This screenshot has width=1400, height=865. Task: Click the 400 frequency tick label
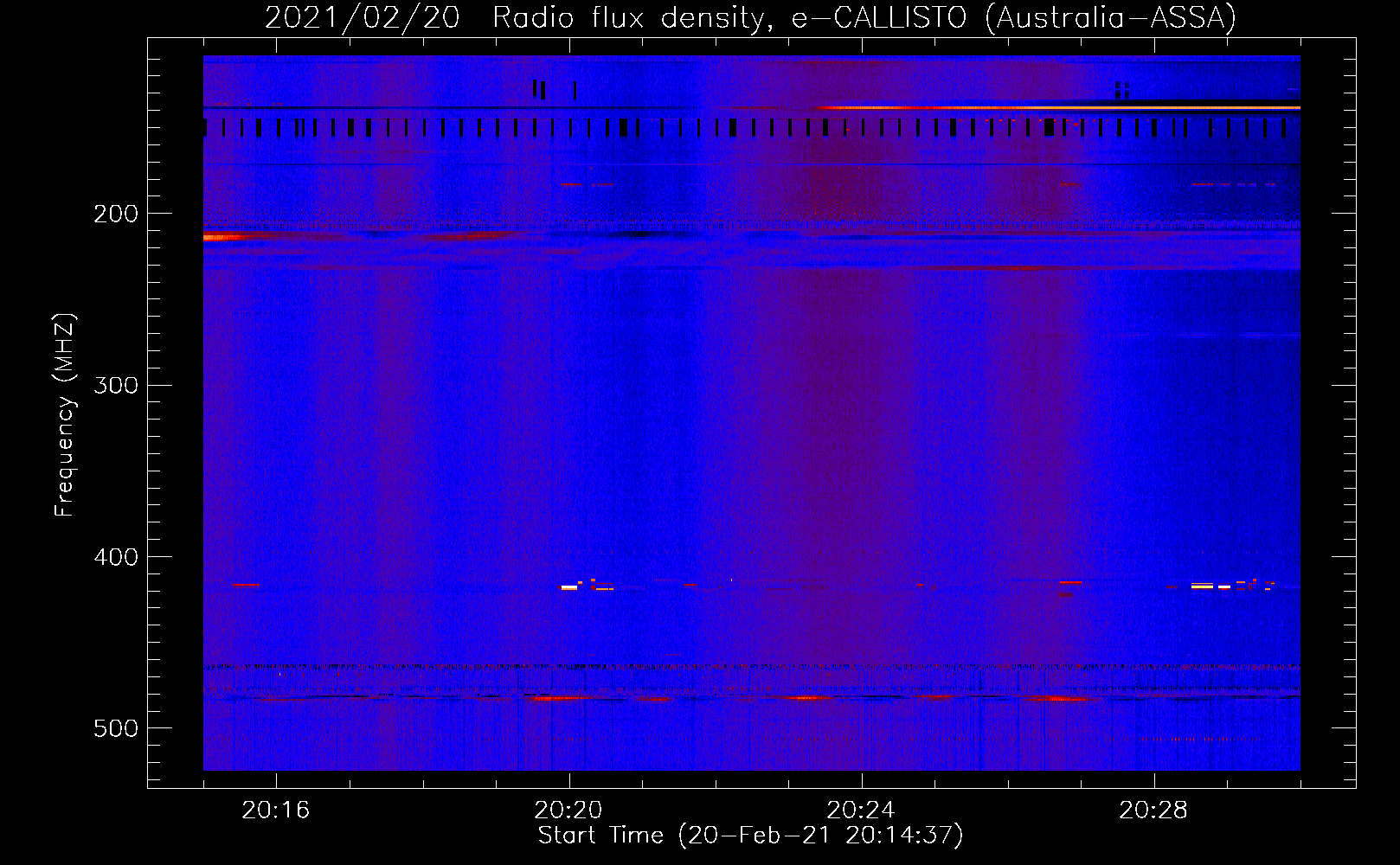coord(116,557)
